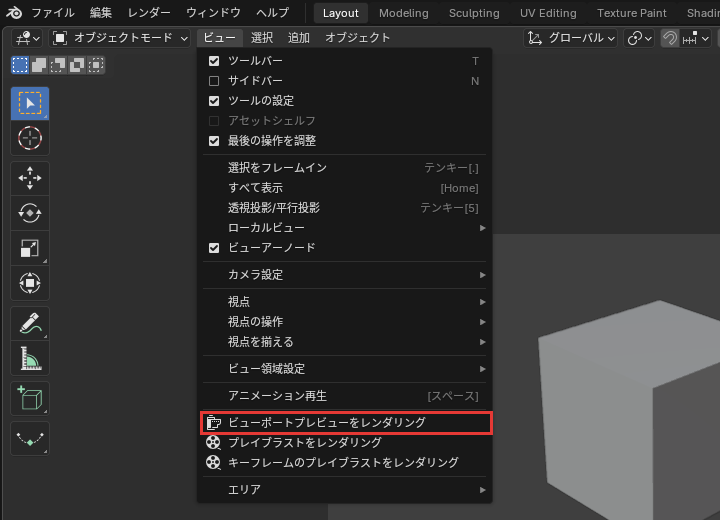Toggle the snapping magnet icon

[670, 38]
